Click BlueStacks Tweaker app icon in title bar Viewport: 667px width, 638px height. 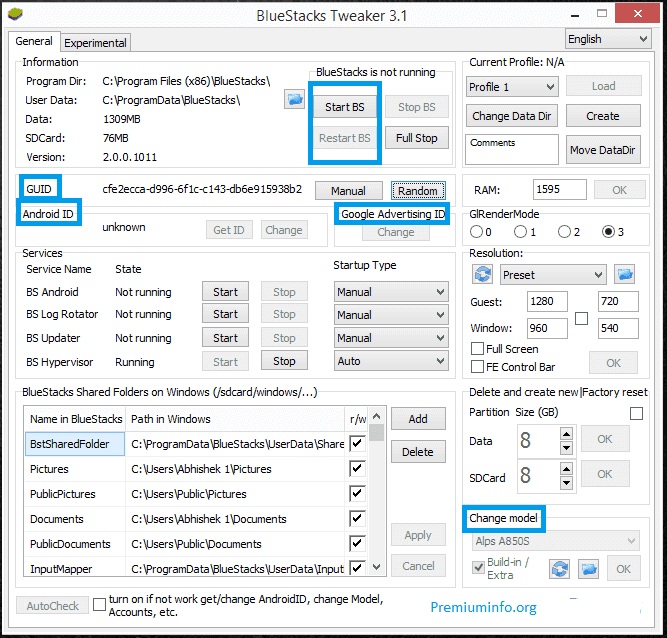[15, 14]
